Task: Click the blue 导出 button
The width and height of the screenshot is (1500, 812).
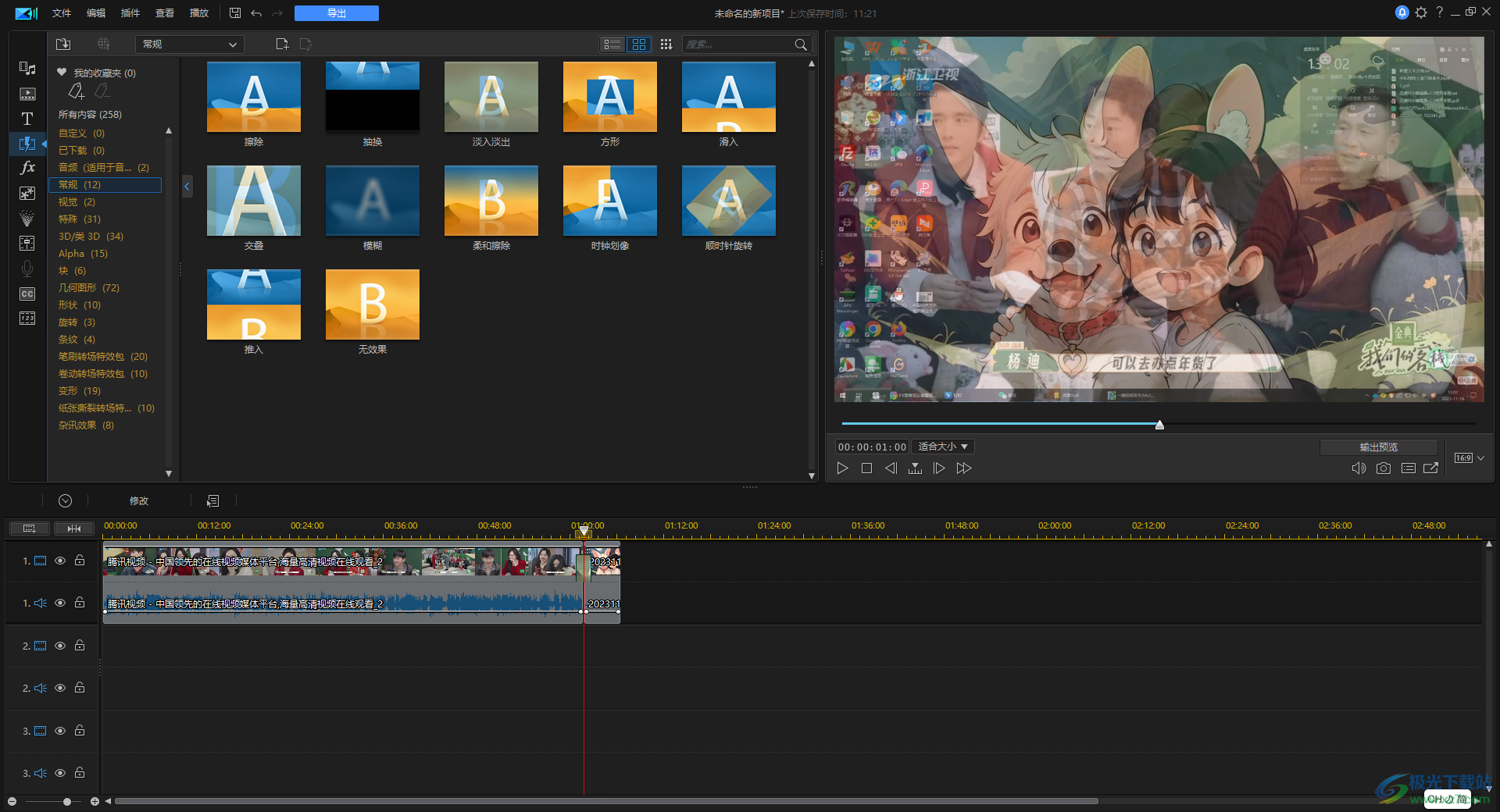Action: click(x=337, y=13)
